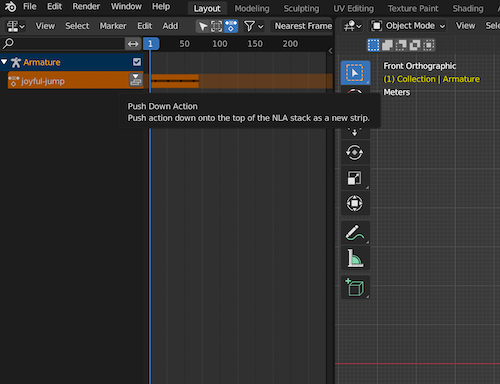
Task: Select the Measure tool
Action: pyautogui.click(x=355, y=258)
